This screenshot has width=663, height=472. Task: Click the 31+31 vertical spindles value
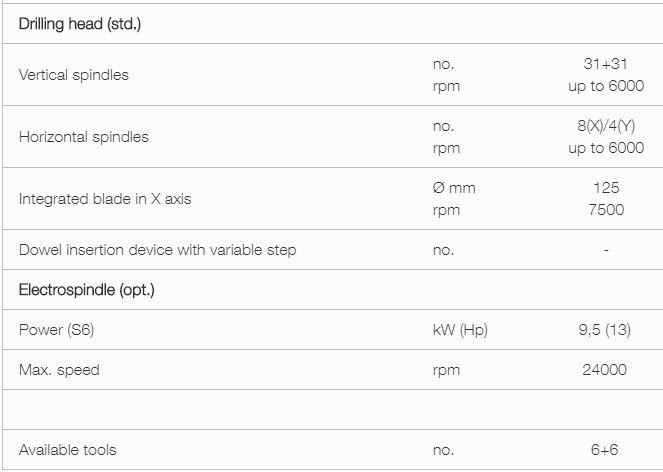605,64
